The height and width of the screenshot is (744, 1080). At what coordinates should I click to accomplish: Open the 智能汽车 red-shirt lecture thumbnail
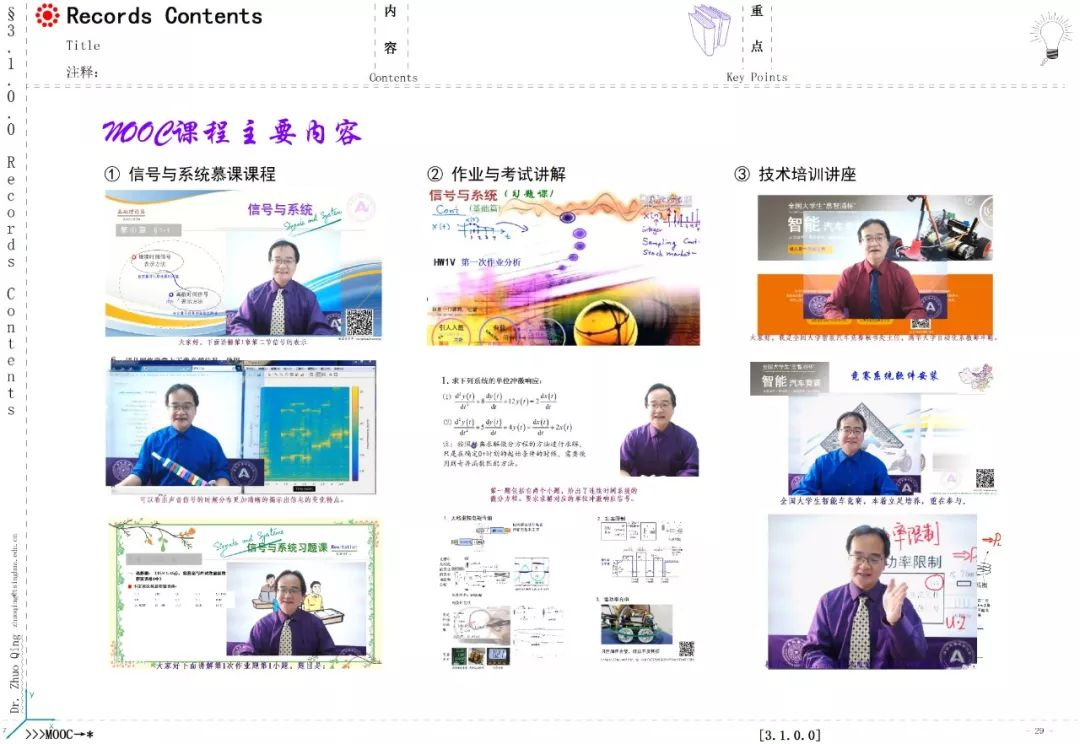click(875, 265)
